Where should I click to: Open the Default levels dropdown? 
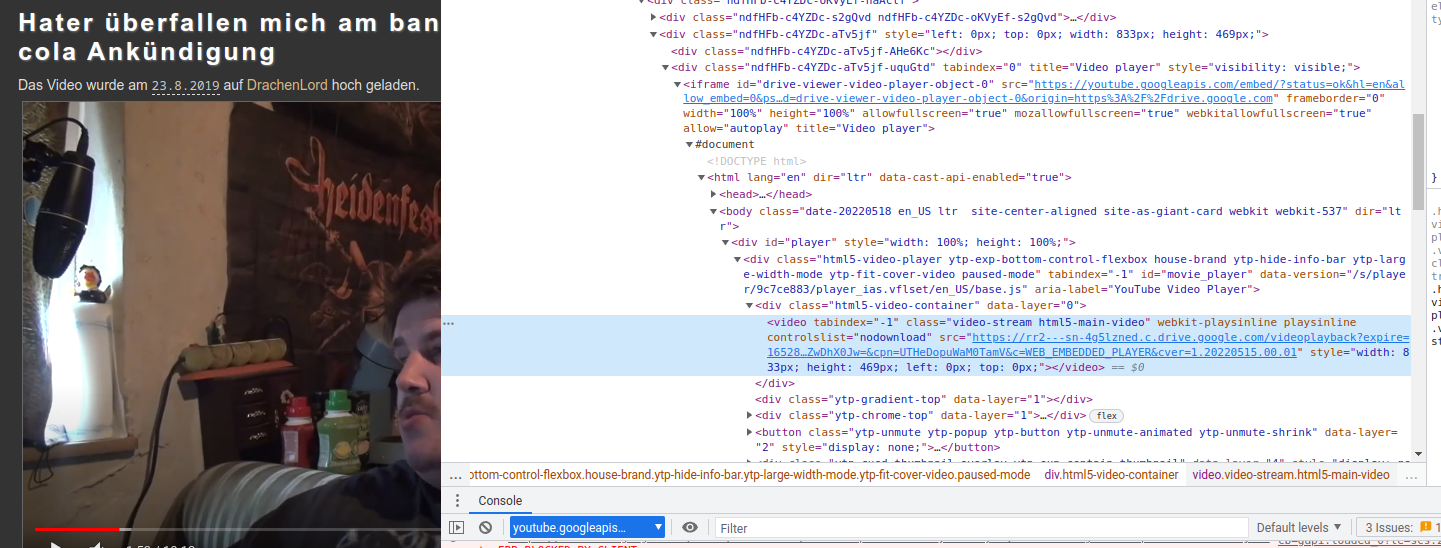[x=1299, y=527]
